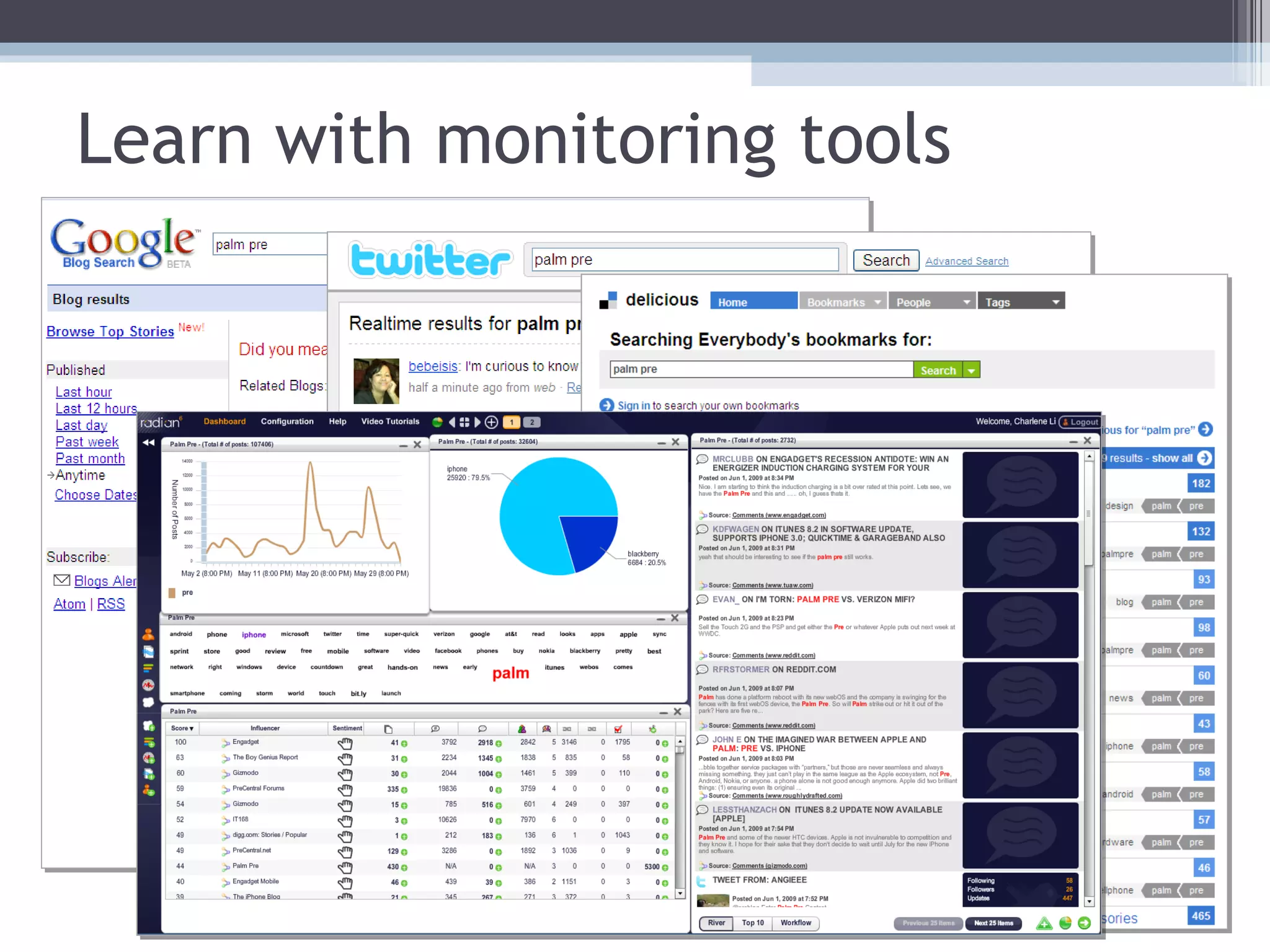Click the pie chart icon in Radian6 top bar

(x=437, y=422)
